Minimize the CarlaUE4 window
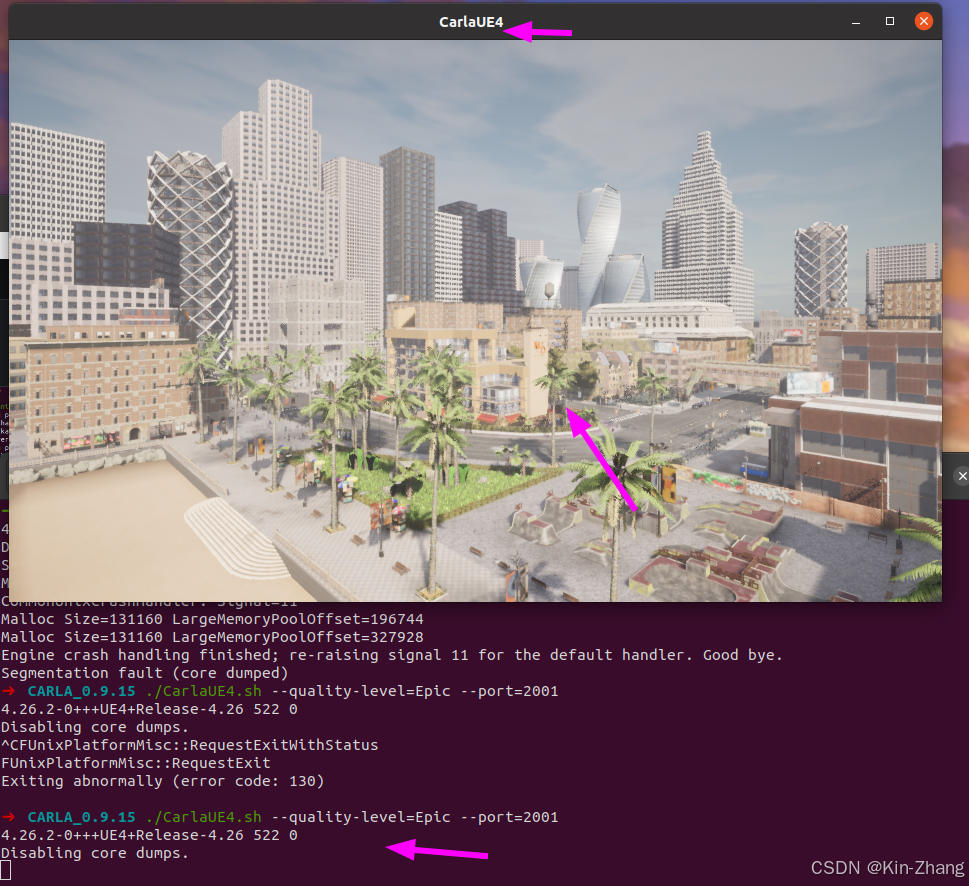Viewport: 969px width, 886px height. click(856, 21)
